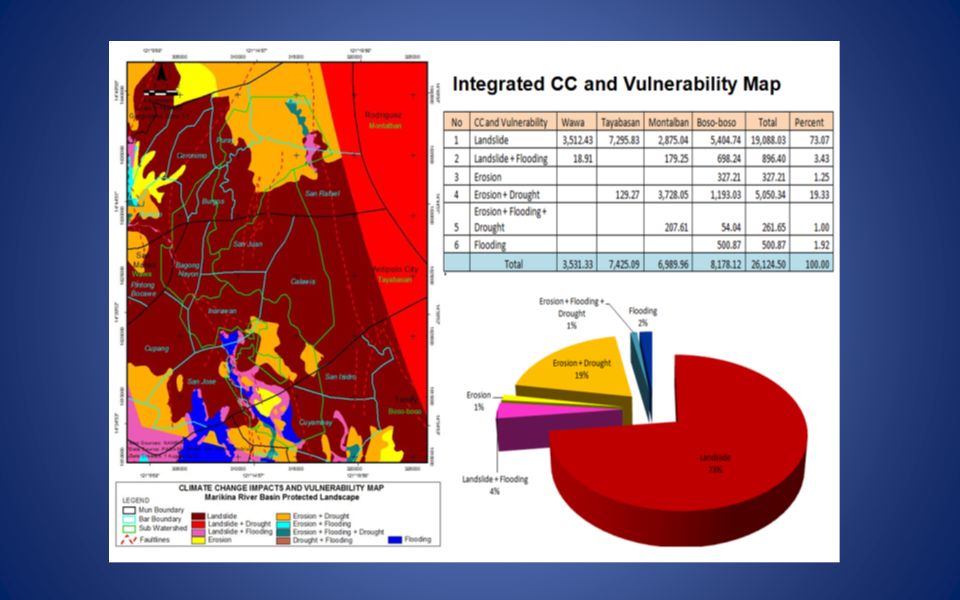Screen dimensions: 960x600
Task: Select the Sub Watershed legend symbol
Action: click(129, 528)
